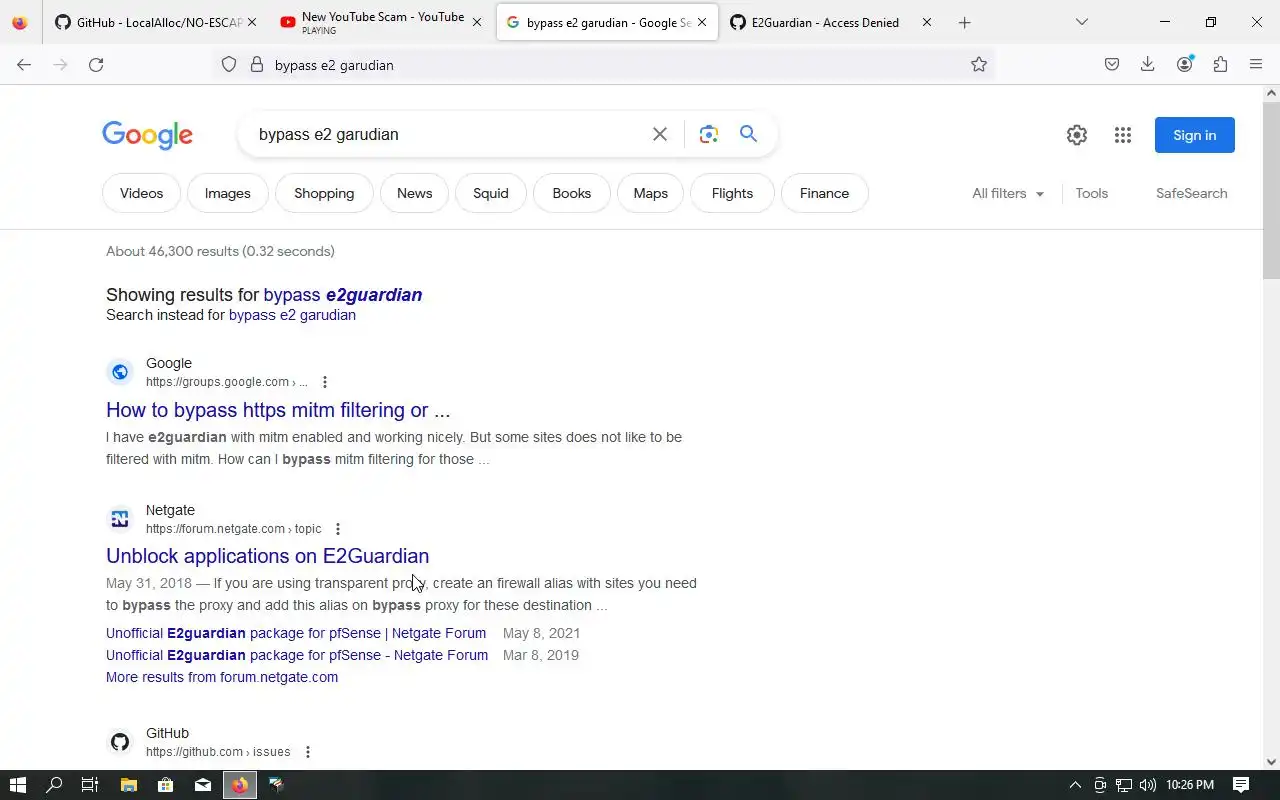Filter results by Maps
The height and width of the screenshot is (800, 1280).
click(651, 193)
